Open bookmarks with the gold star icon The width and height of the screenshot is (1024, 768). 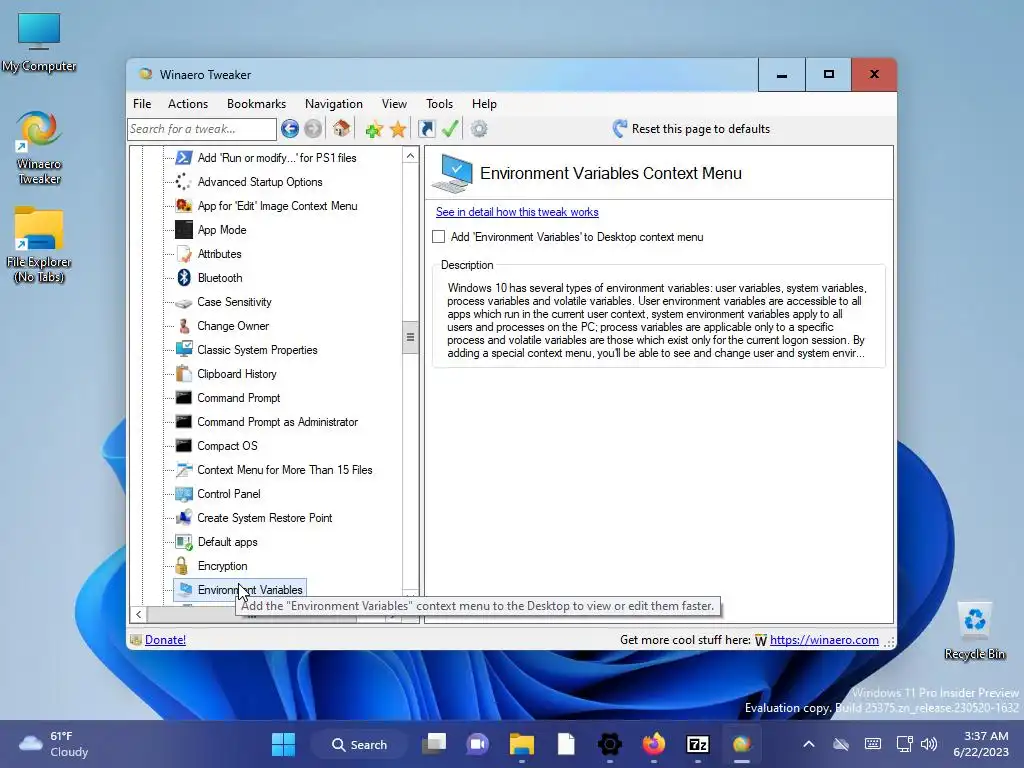(x=398, y=129)
